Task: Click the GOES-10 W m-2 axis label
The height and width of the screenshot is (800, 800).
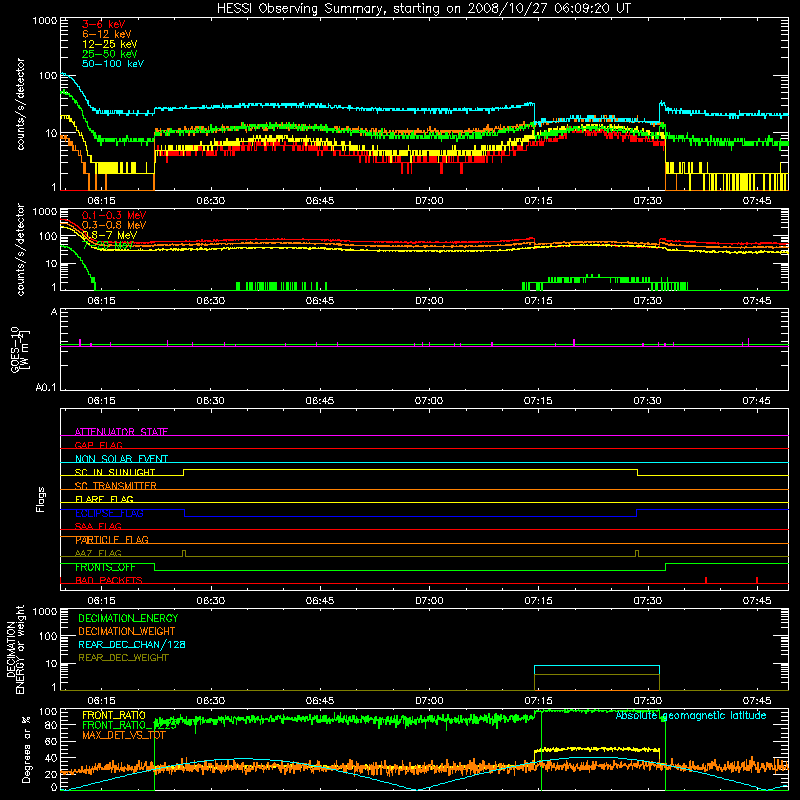Action: 20,349
